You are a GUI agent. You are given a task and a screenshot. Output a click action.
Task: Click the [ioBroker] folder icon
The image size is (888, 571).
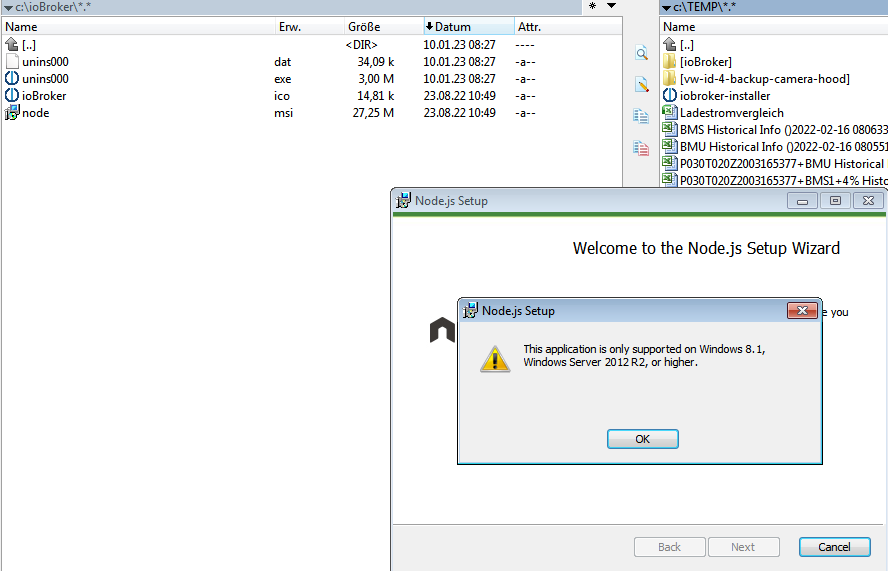pyautogui.click(x=670, y=61)
